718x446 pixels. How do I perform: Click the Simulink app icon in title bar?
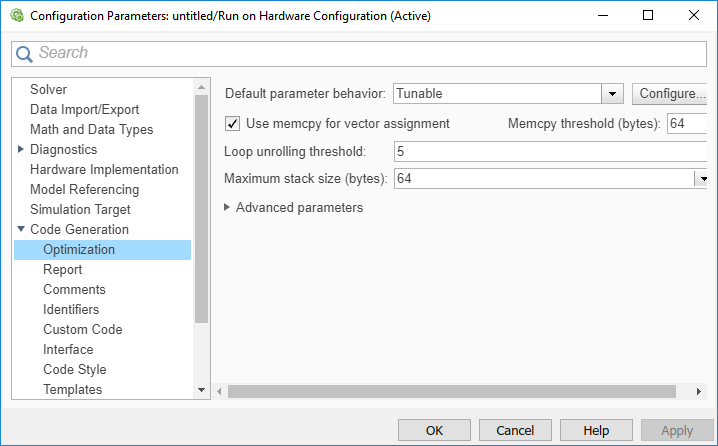pyautogui.click(x=15, y=16)
